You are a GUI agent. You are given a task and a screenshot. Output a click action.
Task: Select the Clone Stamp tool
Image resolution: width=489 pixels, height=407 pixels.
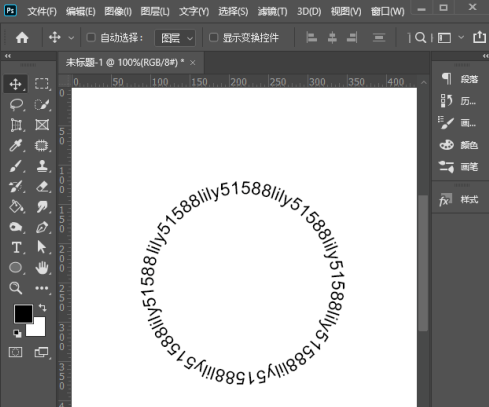(42, 166)
